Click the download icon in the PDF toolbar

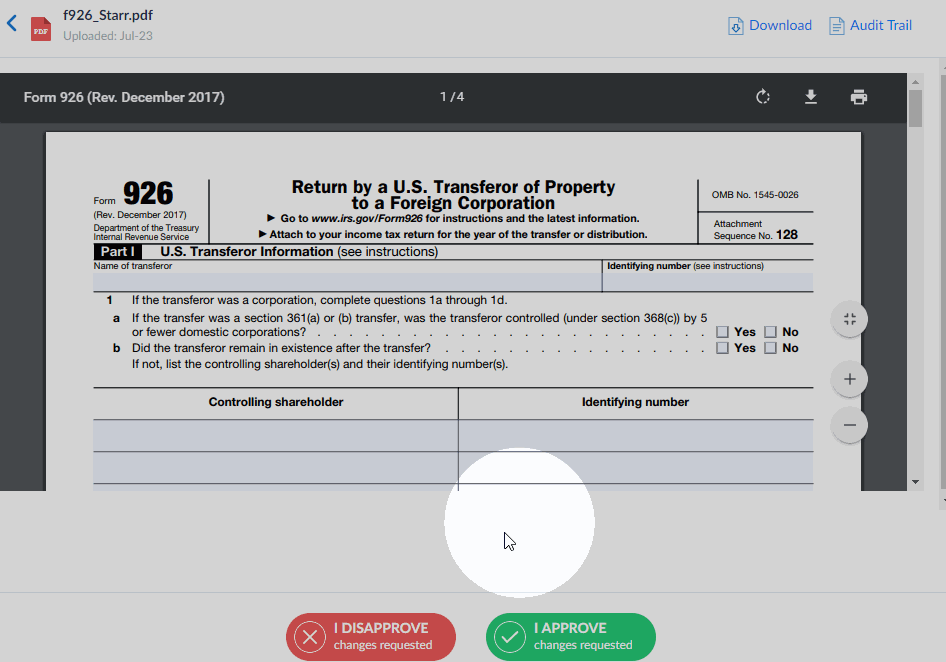(811, 97)
